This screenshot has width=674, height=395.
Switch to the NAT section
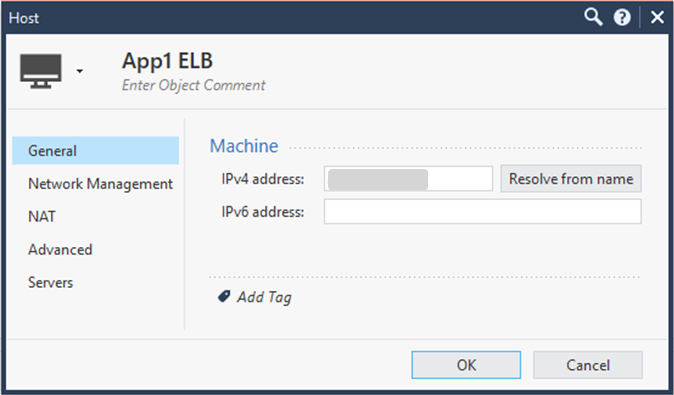coord(42,217)
